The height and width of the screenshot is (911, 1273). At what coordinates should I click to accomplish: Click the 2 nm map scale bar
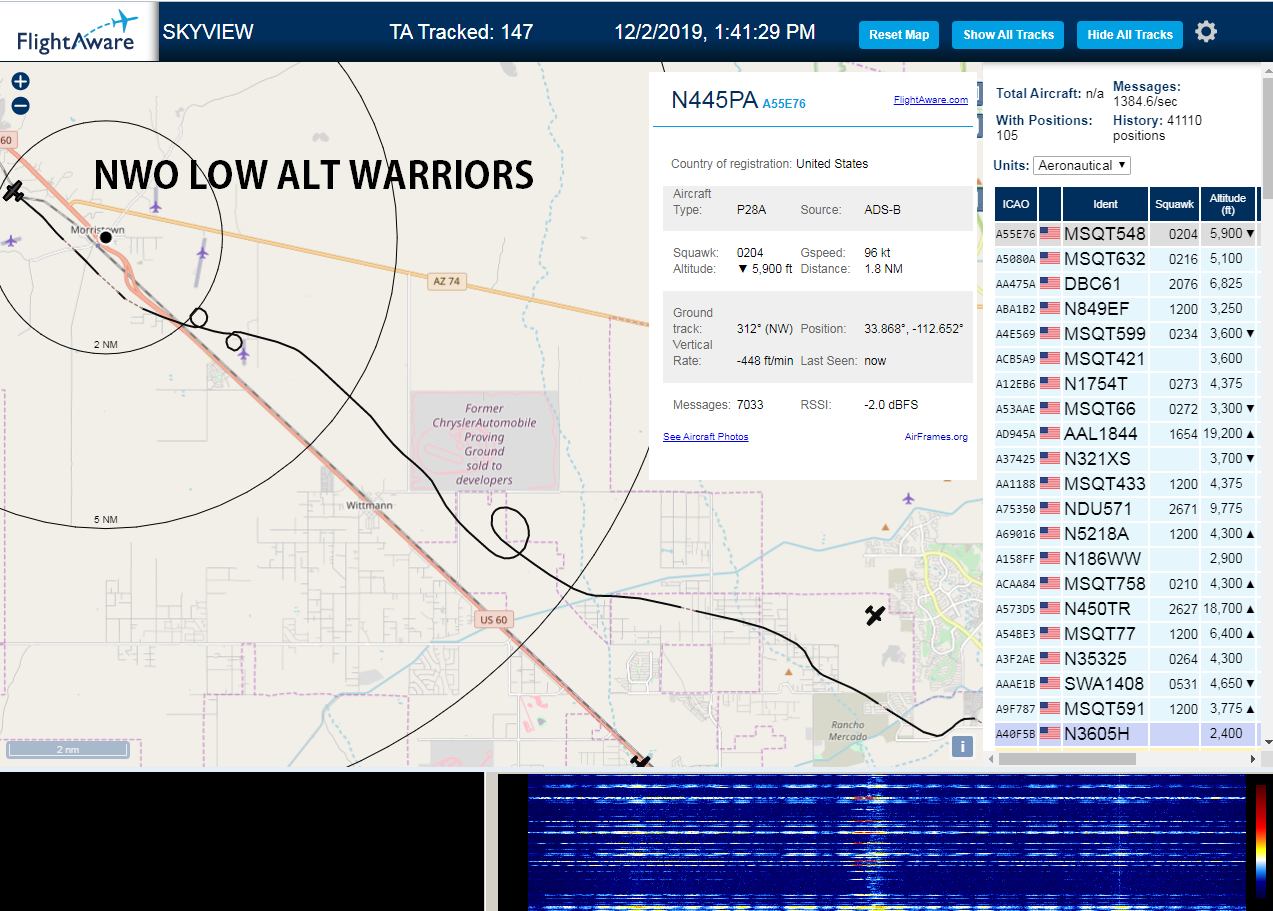coord(67,749)
